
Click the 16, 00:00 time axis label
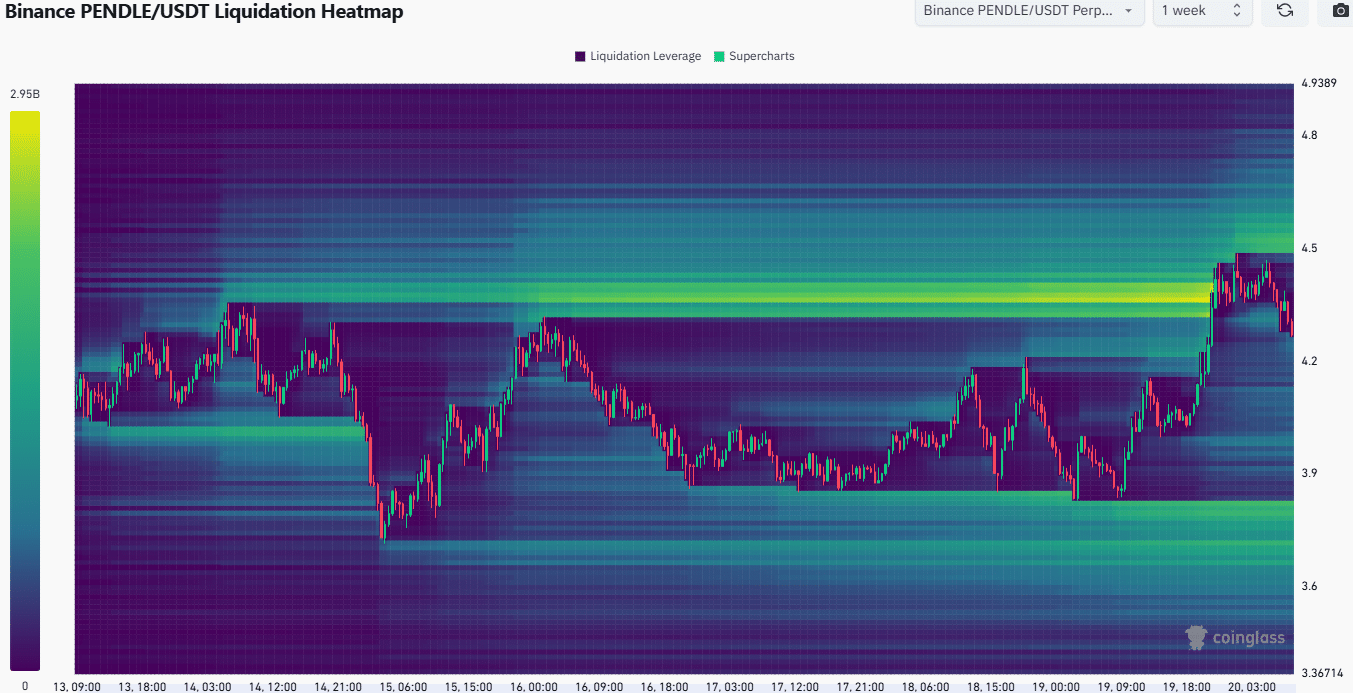534,687
